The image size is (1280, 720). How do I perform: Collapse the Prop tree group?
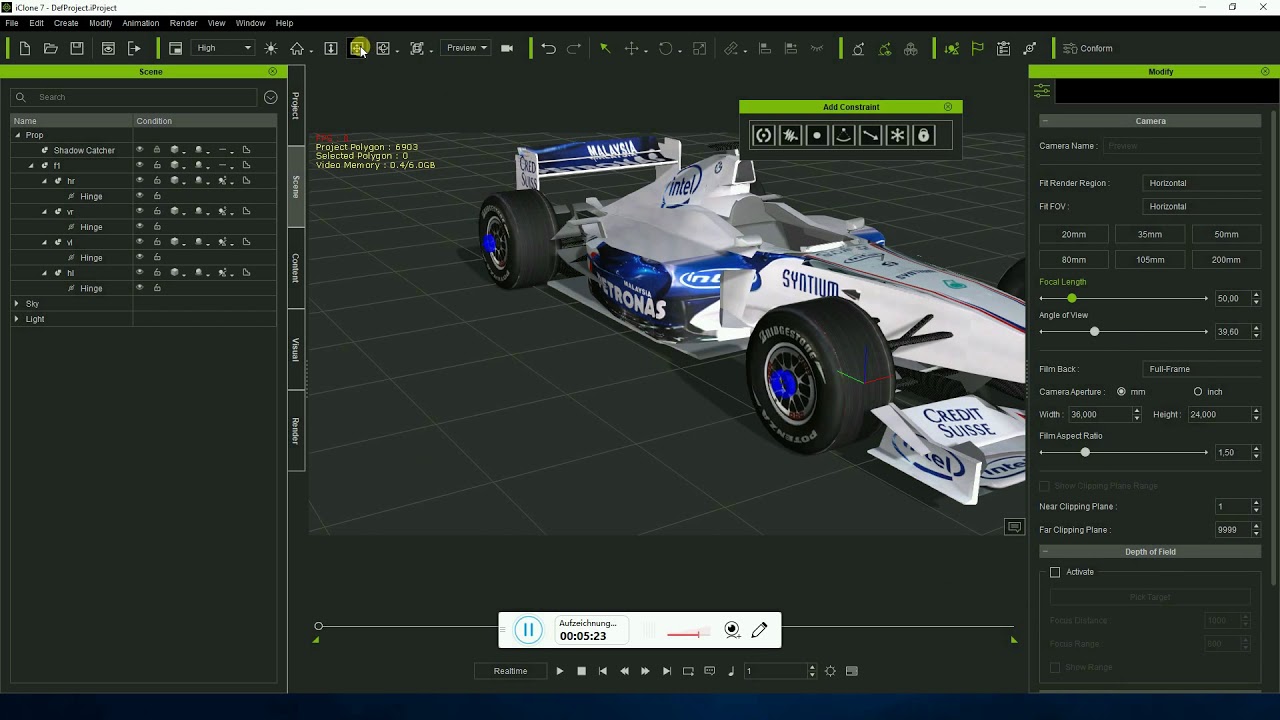pos(17,135)
